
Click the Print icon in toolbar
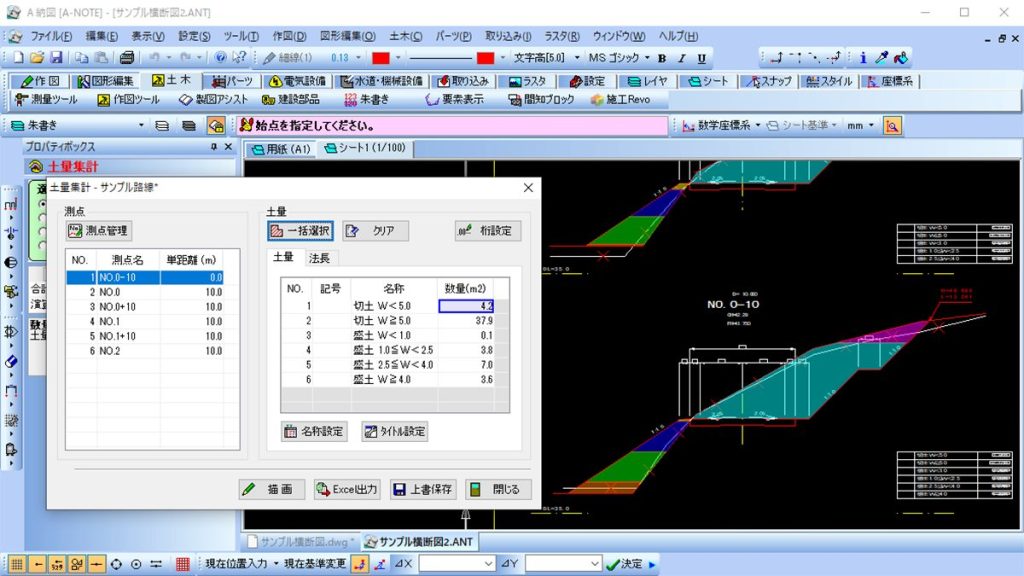(127, 58)
